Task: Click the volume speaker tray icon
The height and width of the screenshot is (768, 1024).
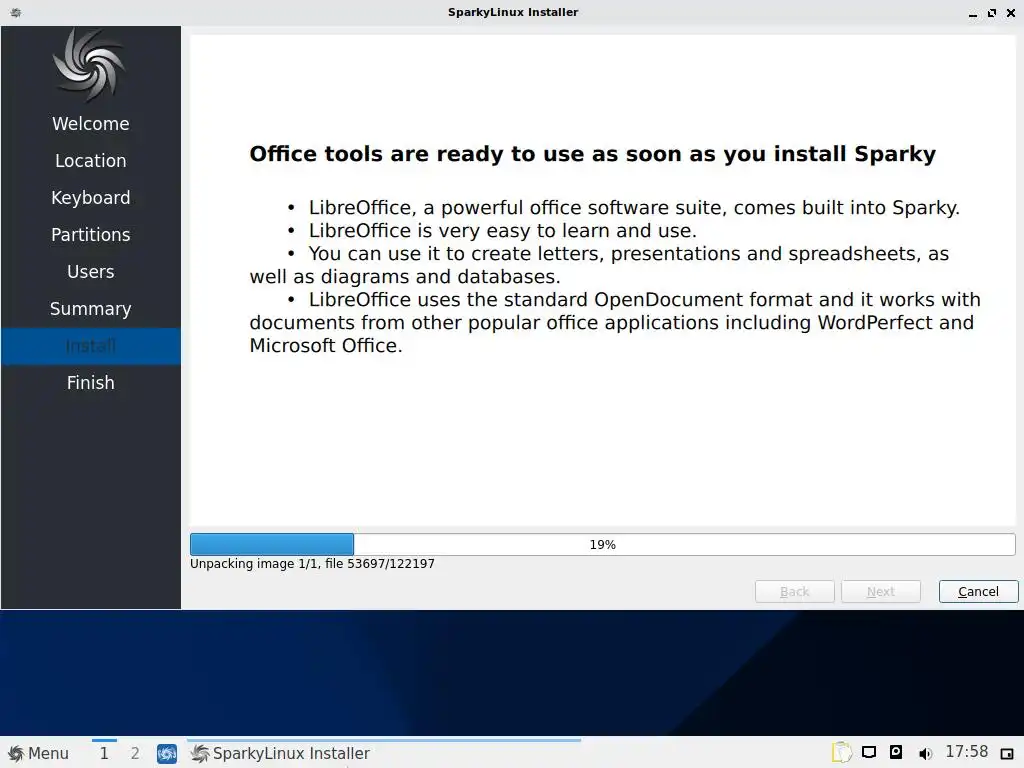Action: [925, 754]
